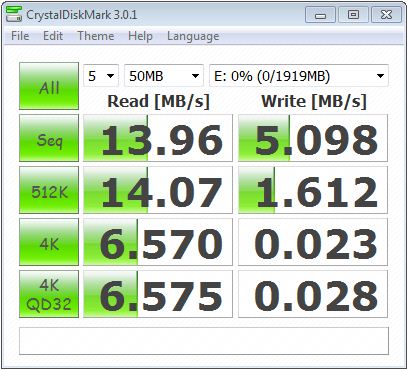Open the Language menu
The width and height of the screenshot is (407, 370).
coord(193,36)
